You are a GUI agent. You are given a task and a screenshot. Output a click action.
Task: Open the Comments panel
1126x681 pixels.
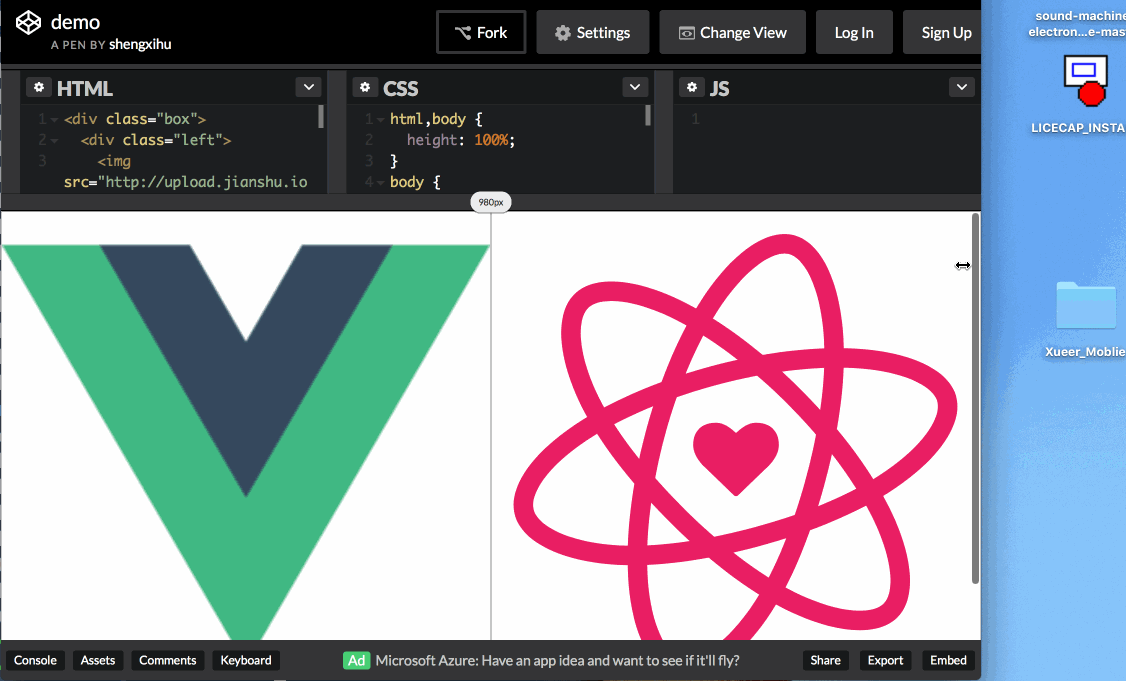(167, 660)
